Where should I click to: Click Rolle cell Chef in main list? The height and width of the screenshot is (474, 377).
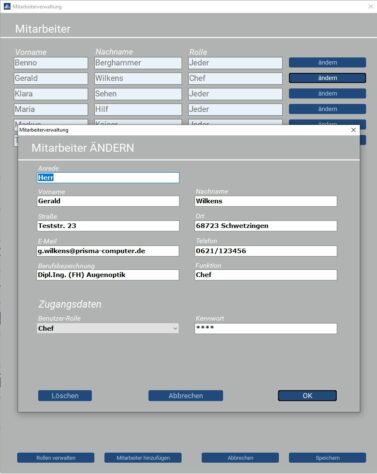pyautogui.click(x=235, y=78)
